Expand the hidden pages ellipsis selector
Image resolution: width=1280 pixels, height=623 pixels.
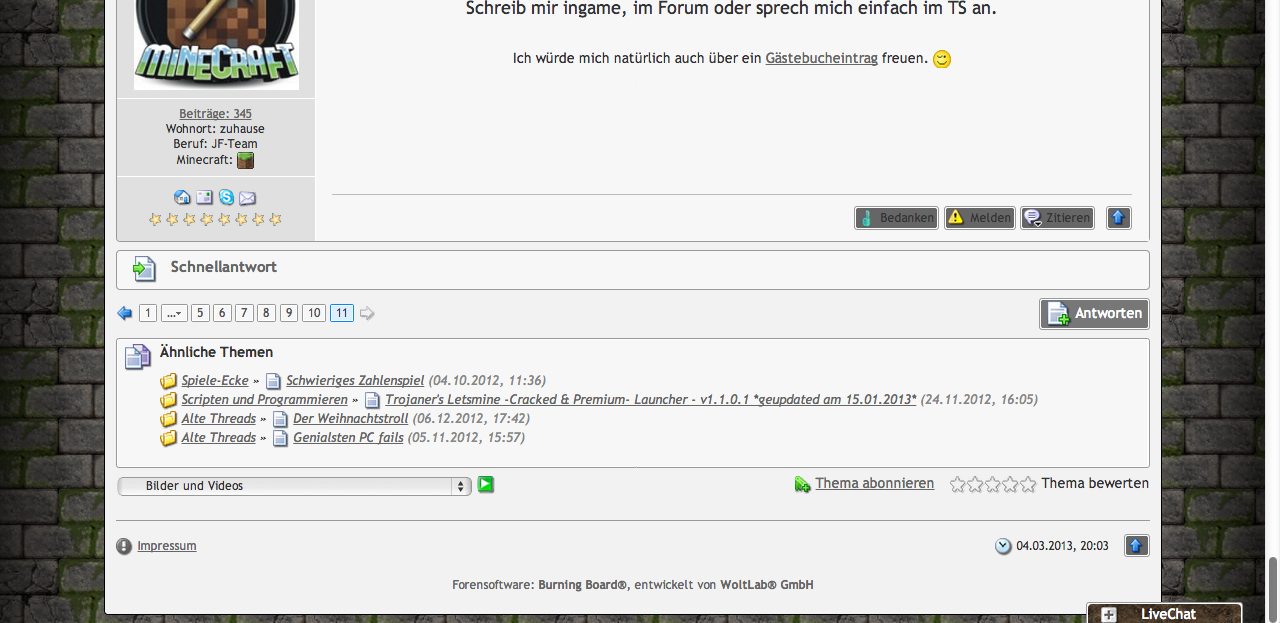[x=174, y=313]
